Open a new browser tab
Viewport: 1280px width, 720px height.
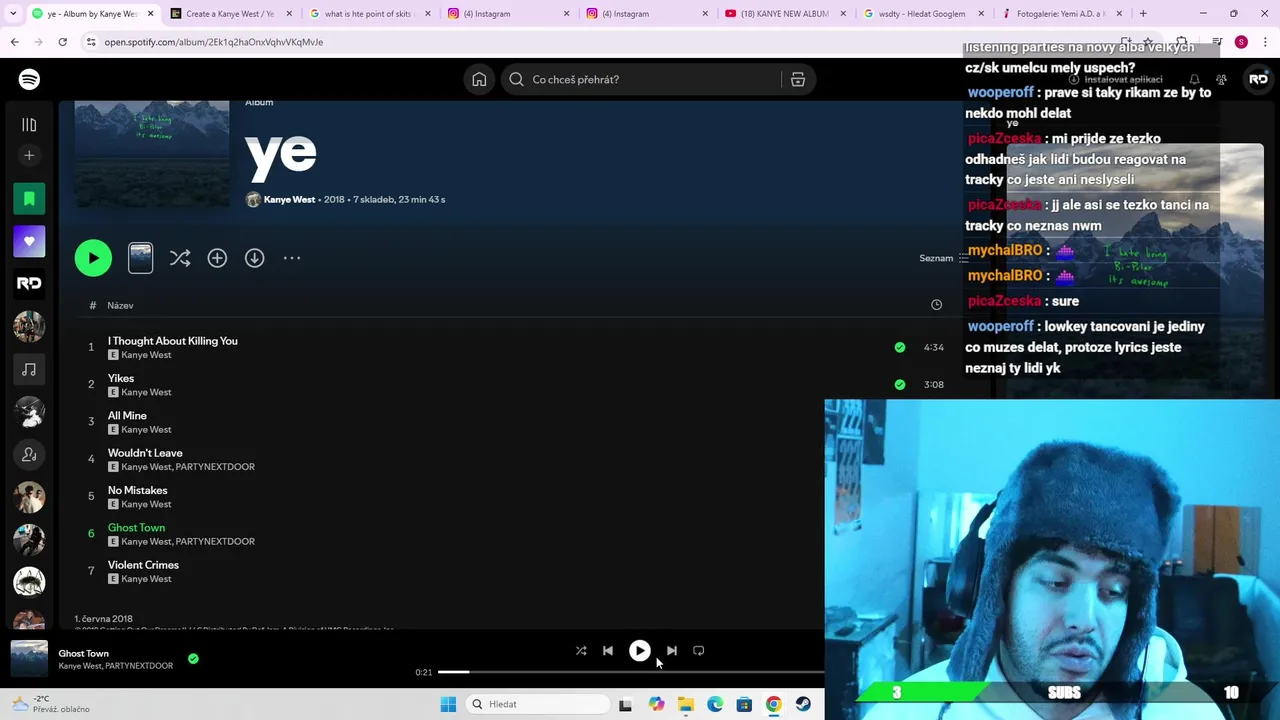pyautogui.click(x=1143, y=14)
